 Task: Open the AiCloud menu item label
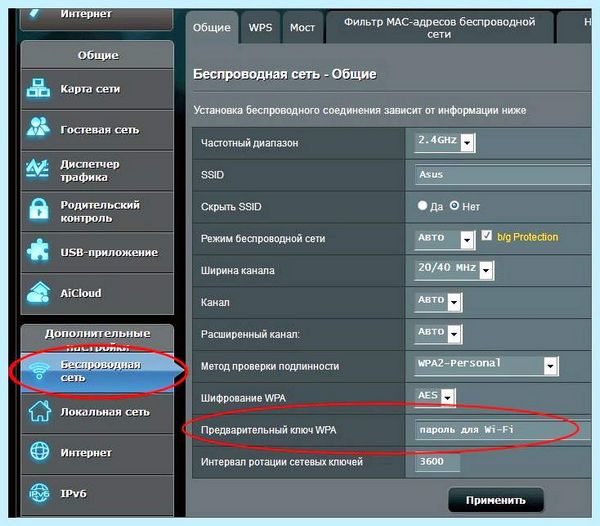(81, 293)
